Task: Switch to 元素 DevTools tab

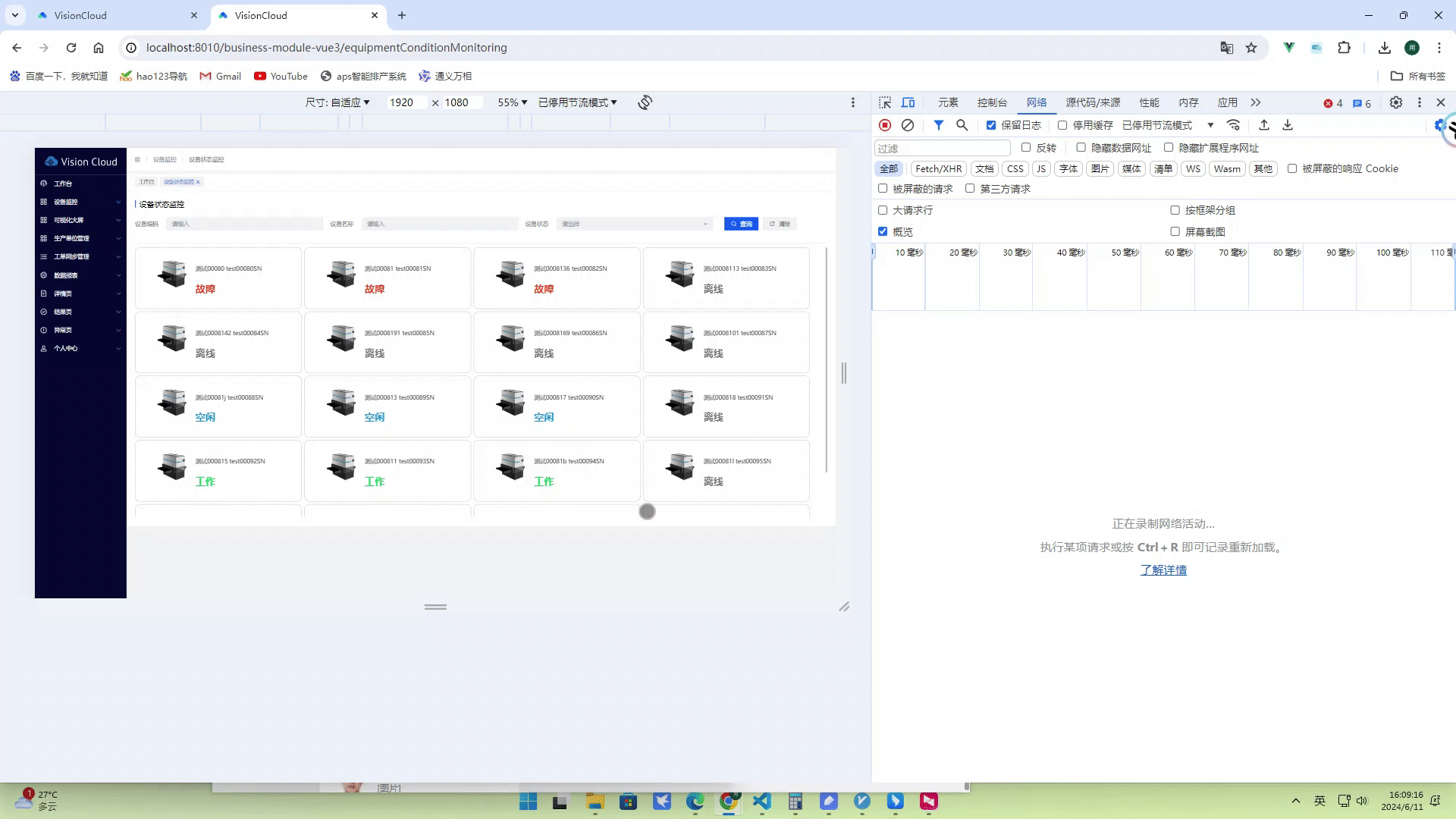Action: (948, 102)
